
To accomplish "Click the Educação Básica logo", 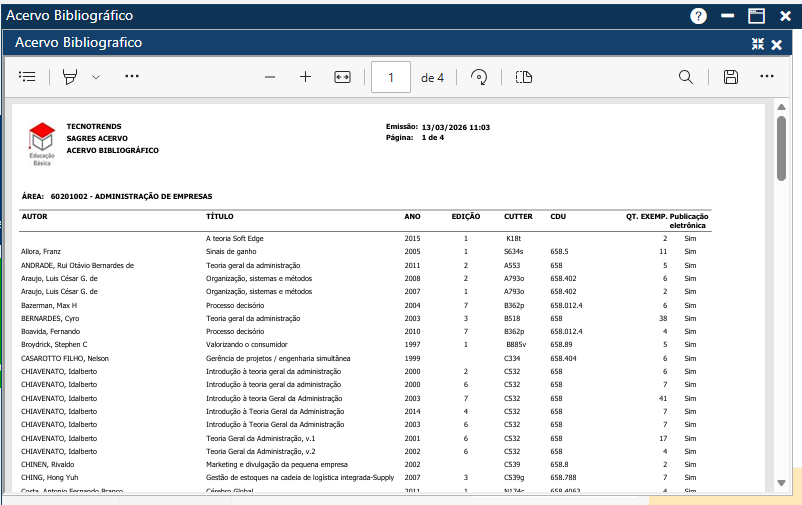I will [42, 142].
